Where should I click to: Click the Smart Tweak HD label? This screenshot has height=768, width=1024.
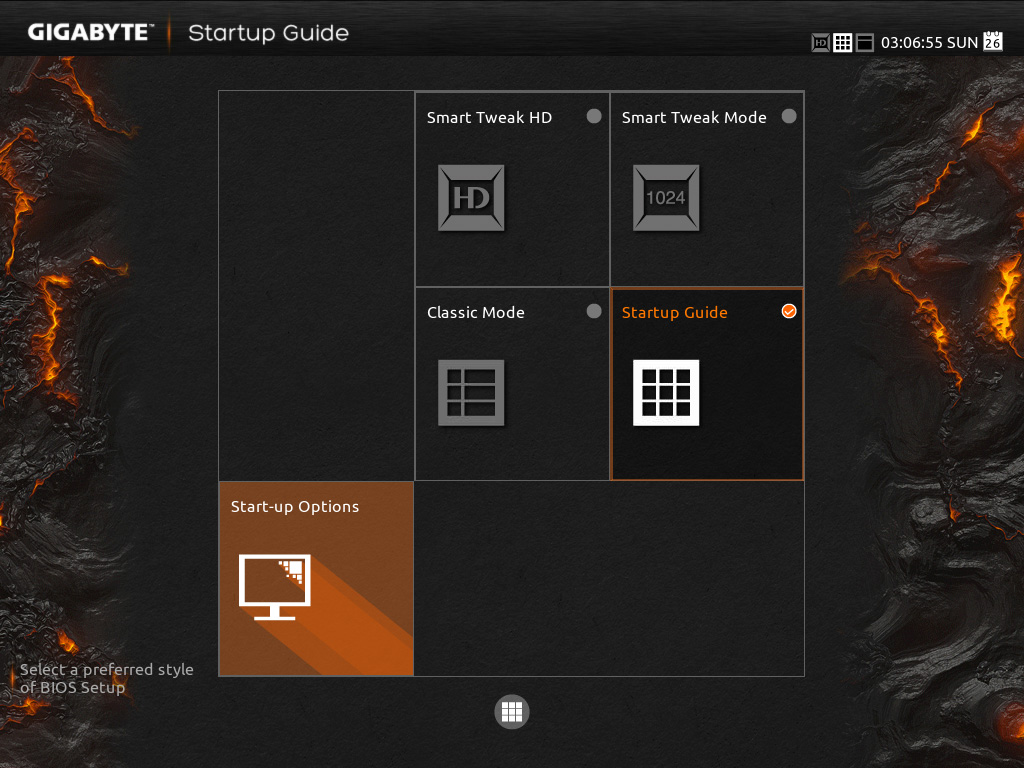(x=489, y=118)
